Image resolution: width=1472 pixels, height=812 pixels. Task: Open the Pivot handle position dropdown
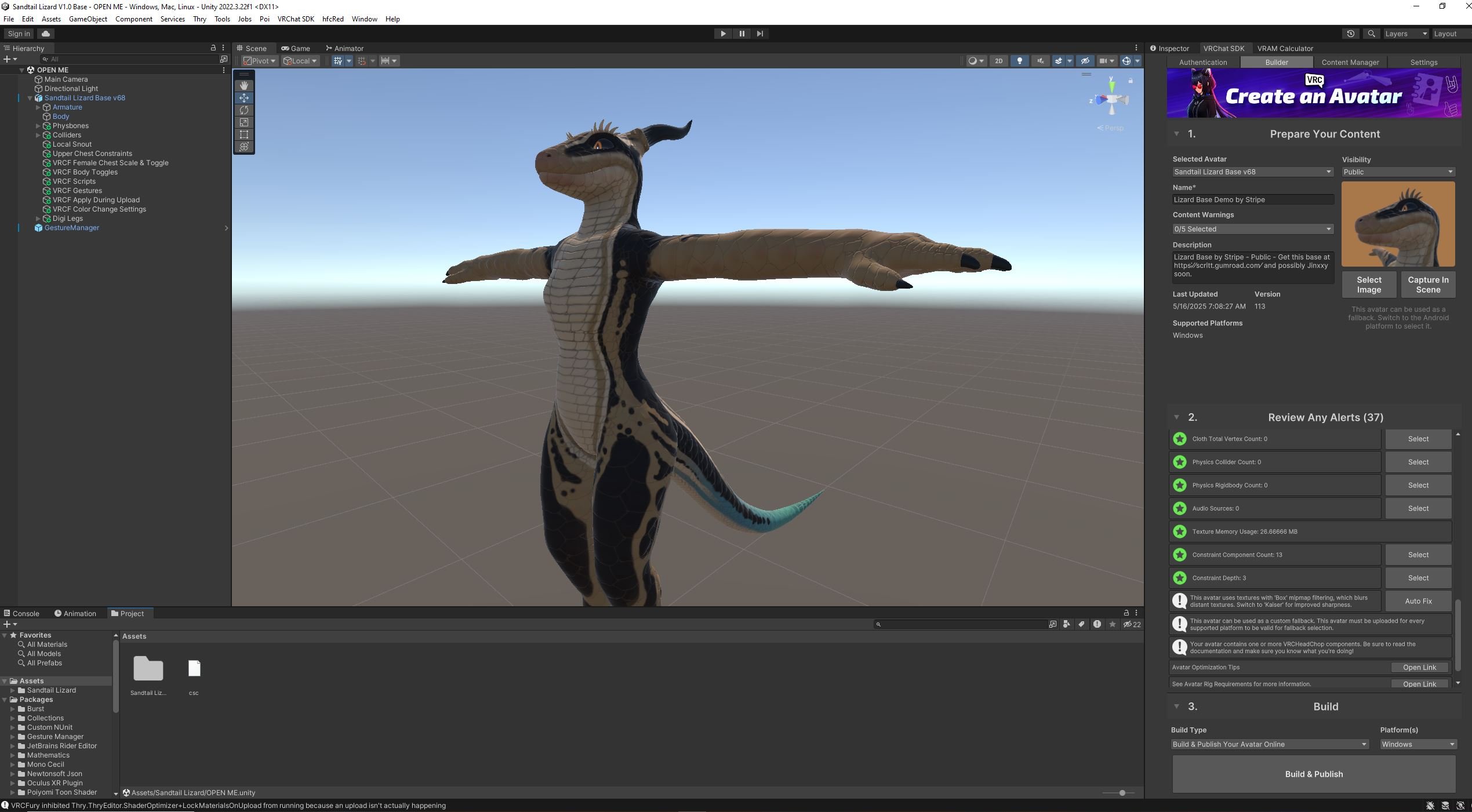259,61
